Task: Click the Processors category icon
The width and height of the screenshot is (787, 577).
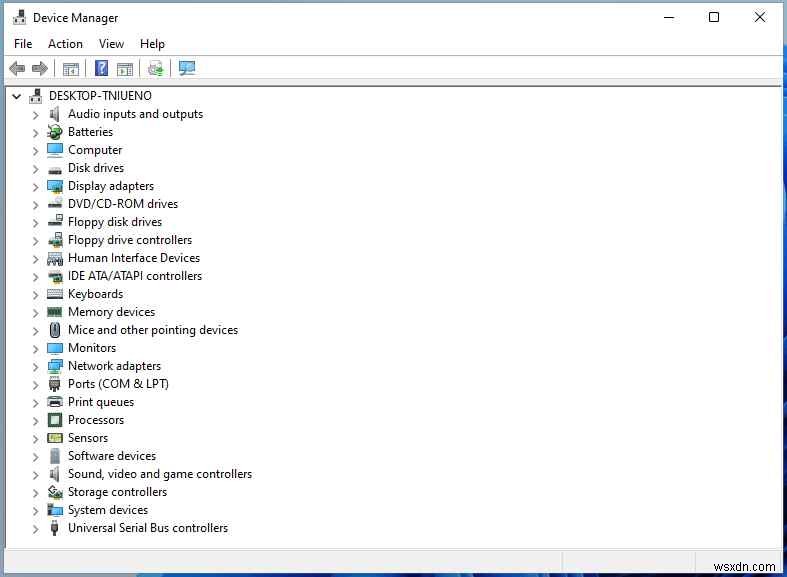Action: pyautogui.click(x=54, y=420)
